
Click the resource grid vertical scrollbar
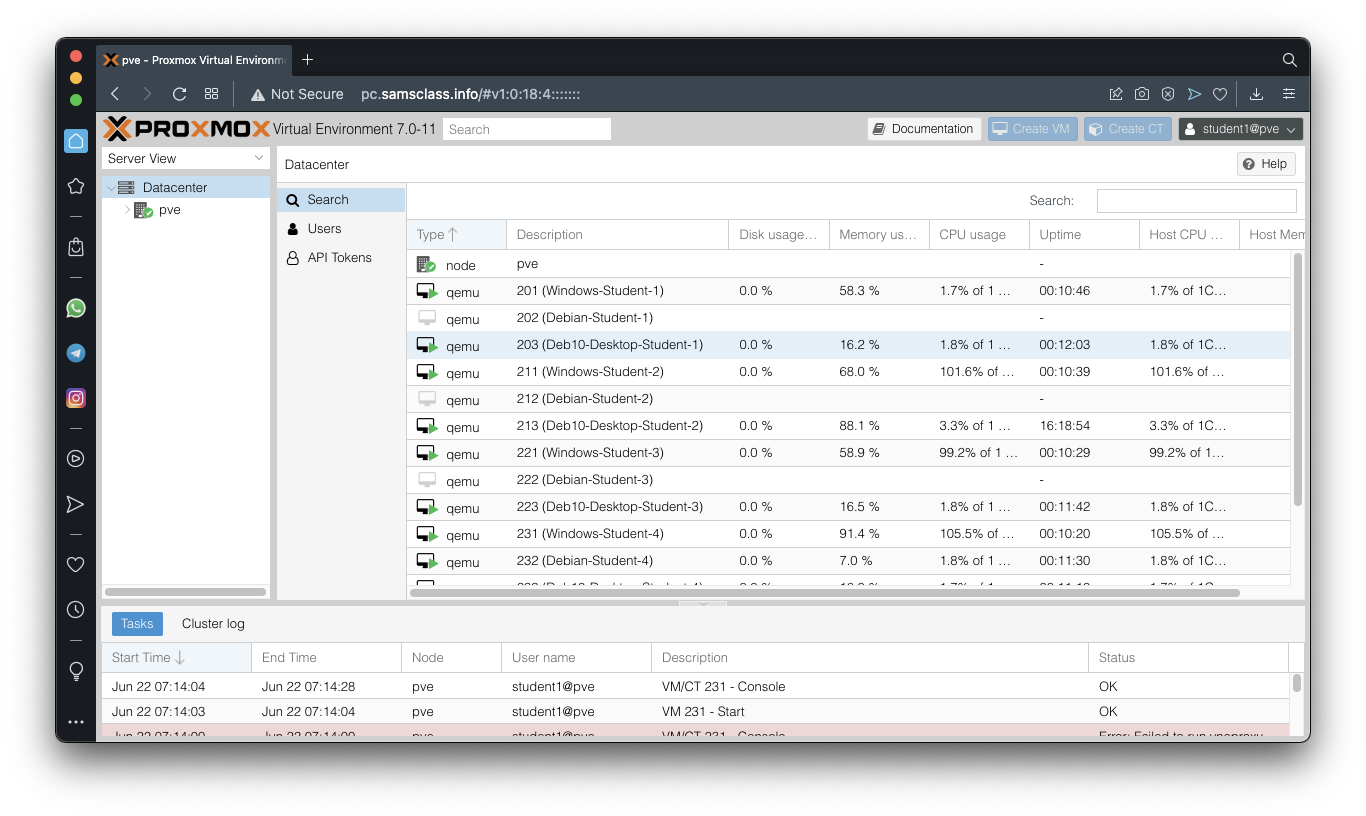click(1298, 380)
